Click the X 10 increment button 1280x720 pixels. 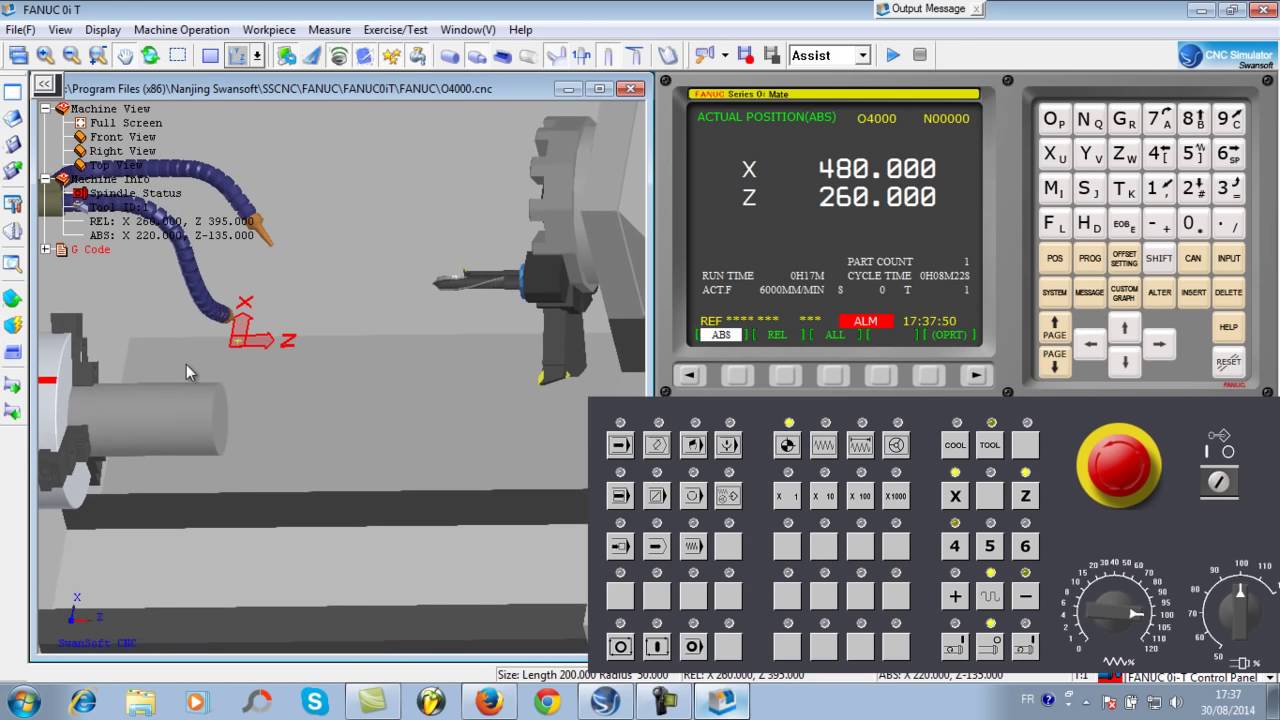tap(823, 495)
